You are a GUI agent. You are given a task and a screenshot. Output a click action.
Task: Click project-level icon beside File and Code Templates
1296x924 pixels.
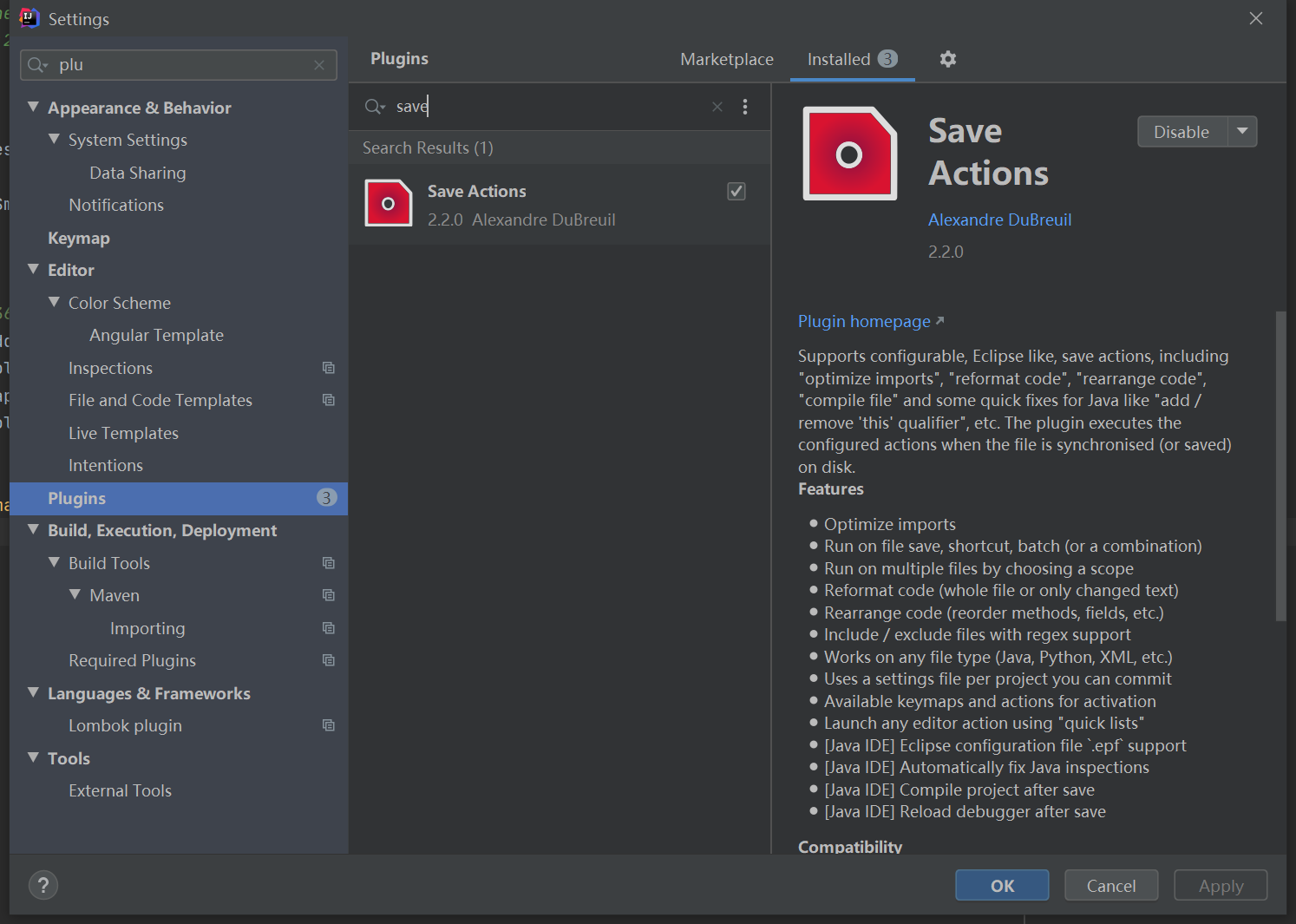[x=329, y=400]
